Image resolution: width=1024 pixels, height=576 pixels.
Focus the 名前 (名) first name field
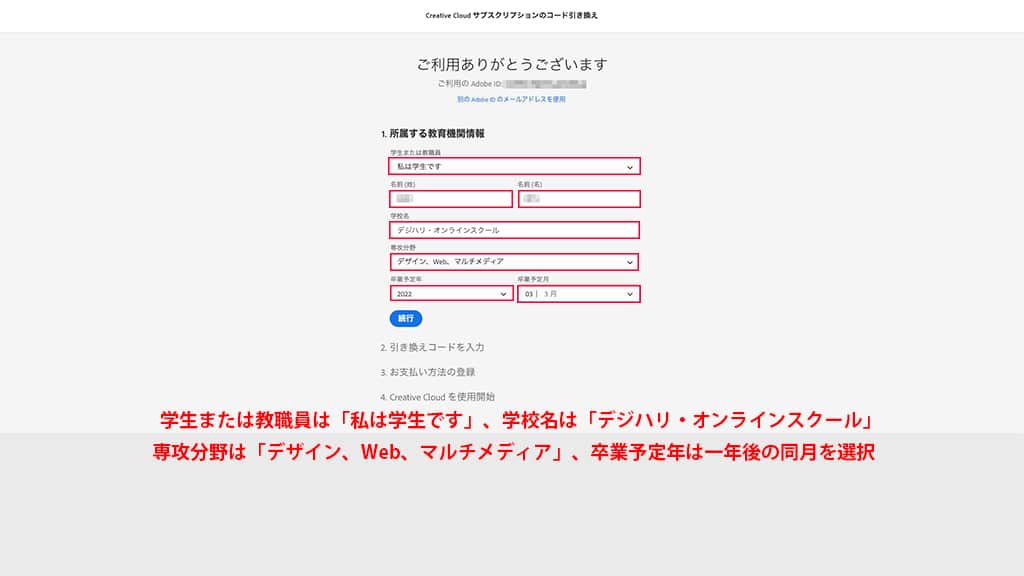click(579, 199)
